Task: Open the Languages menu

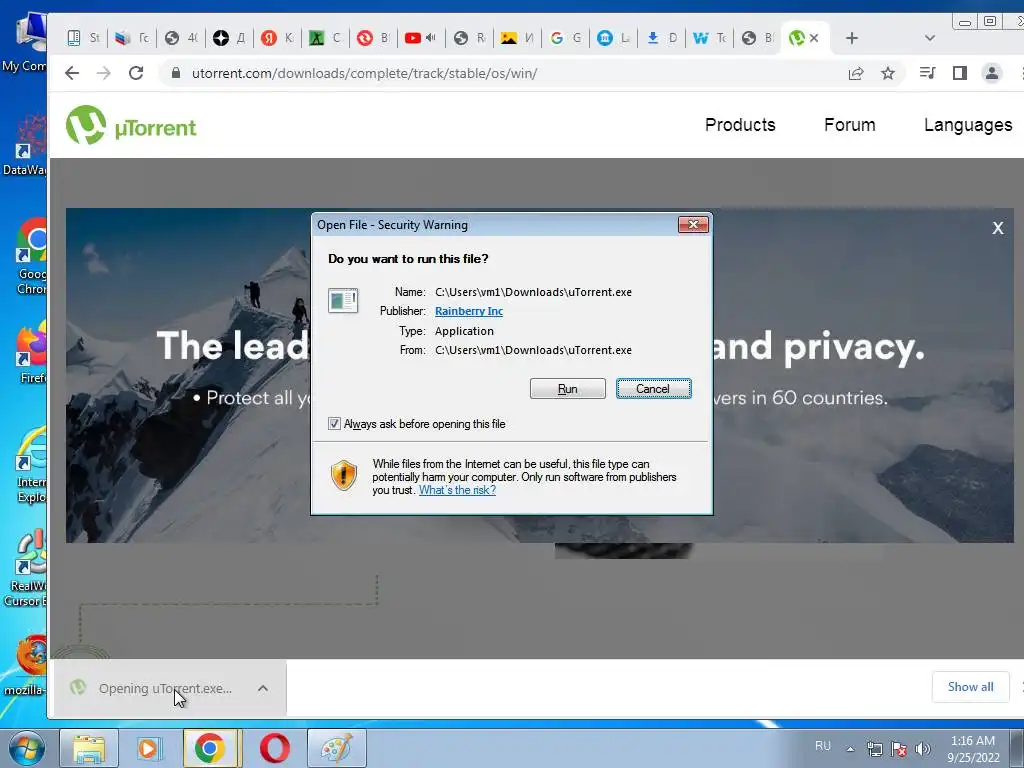Action: coord(968,125)
